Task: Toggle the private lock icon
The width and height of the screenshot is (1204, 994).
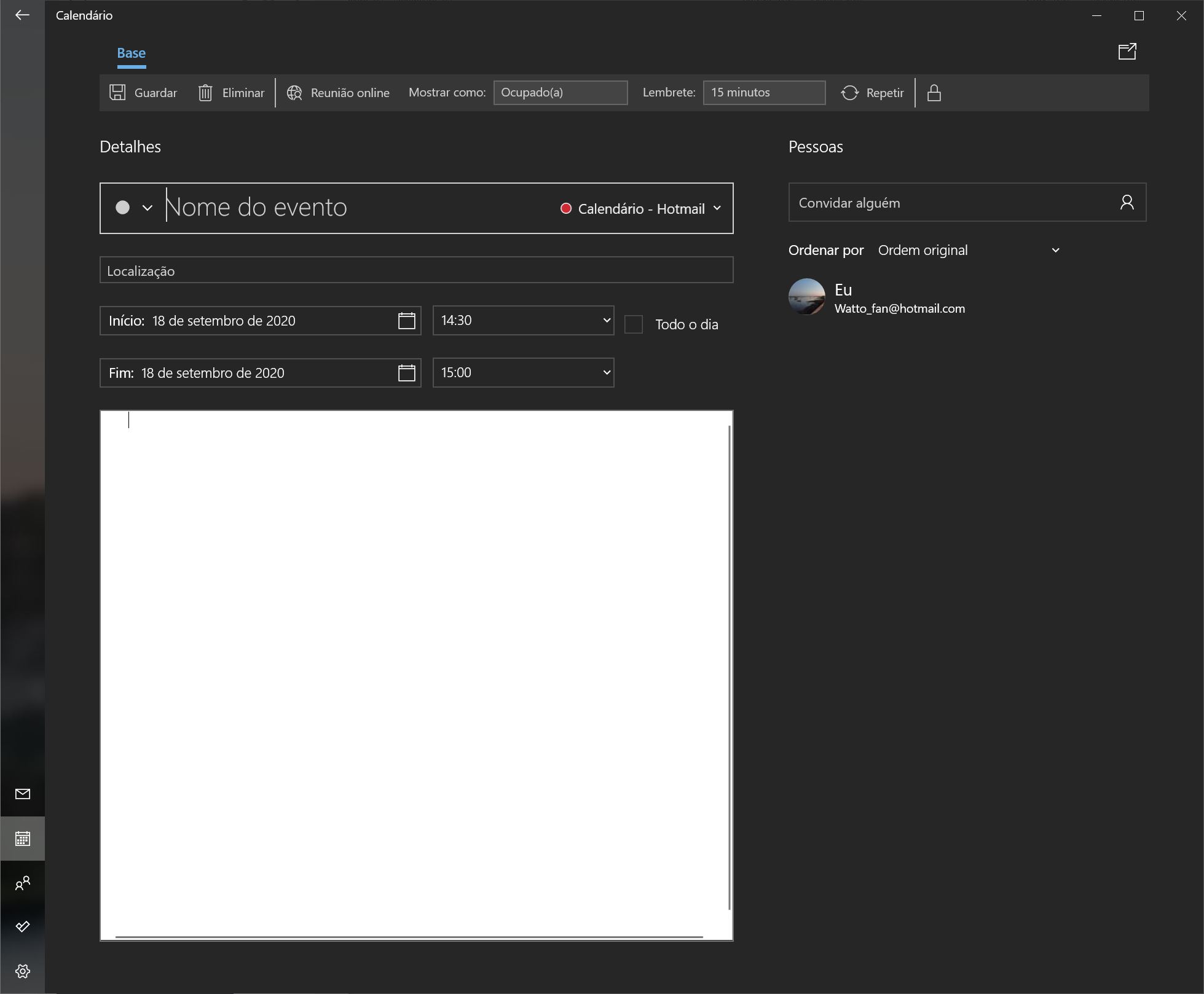Action: pos(934,93)
